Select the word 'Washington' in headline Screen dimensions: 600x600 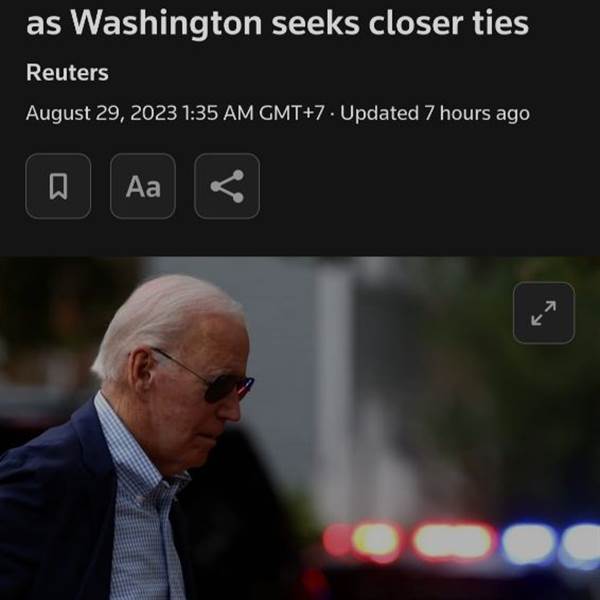[167, 23]
